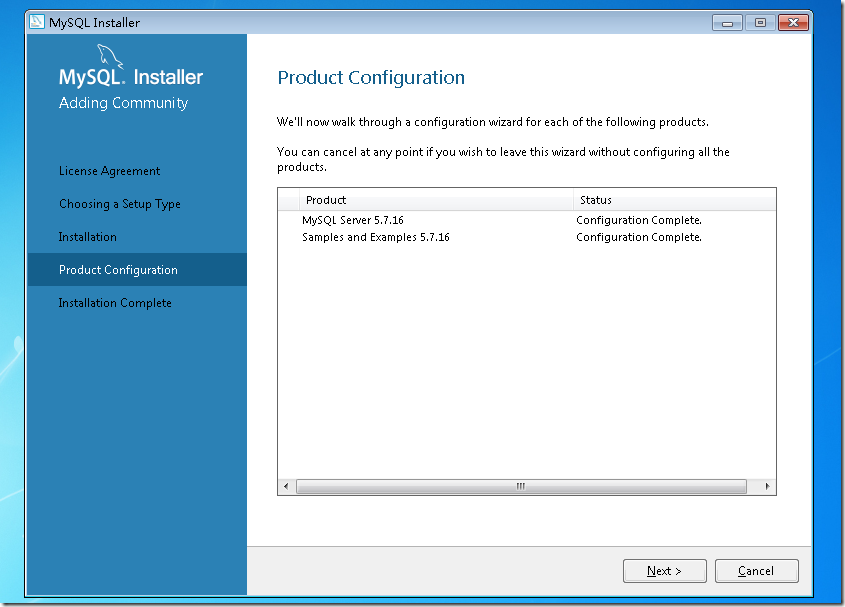
Task: Select the License Agreement step
Action: [109, 171]
